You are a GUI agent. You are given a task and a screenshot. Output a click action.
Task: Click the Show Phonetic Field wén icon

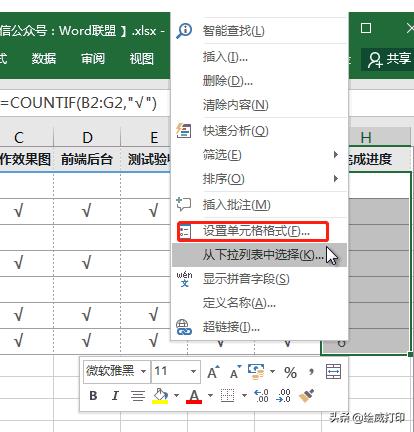pos(184,279)
